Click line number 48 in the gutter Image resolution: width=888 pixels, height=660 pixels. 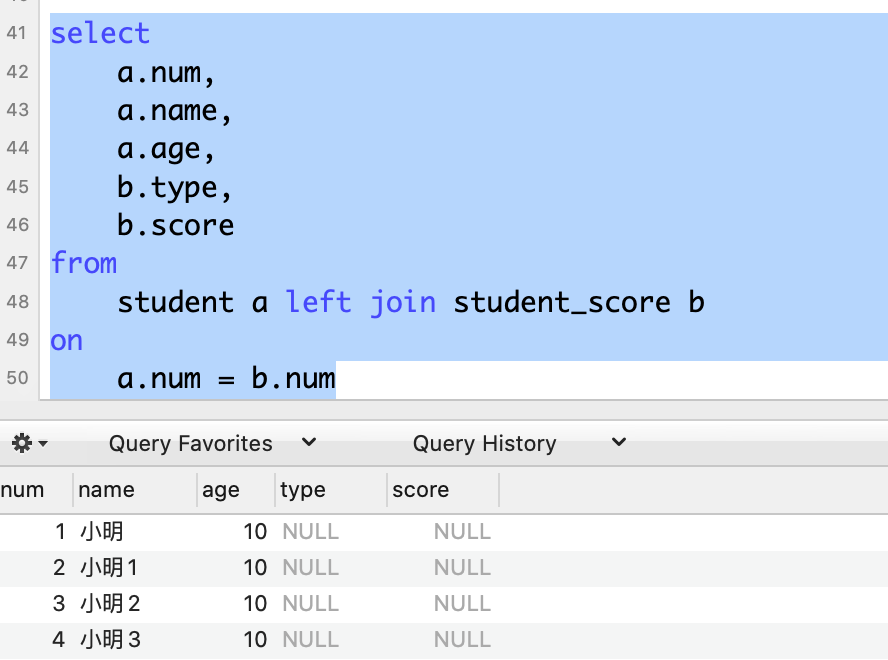tap(17, 301)
